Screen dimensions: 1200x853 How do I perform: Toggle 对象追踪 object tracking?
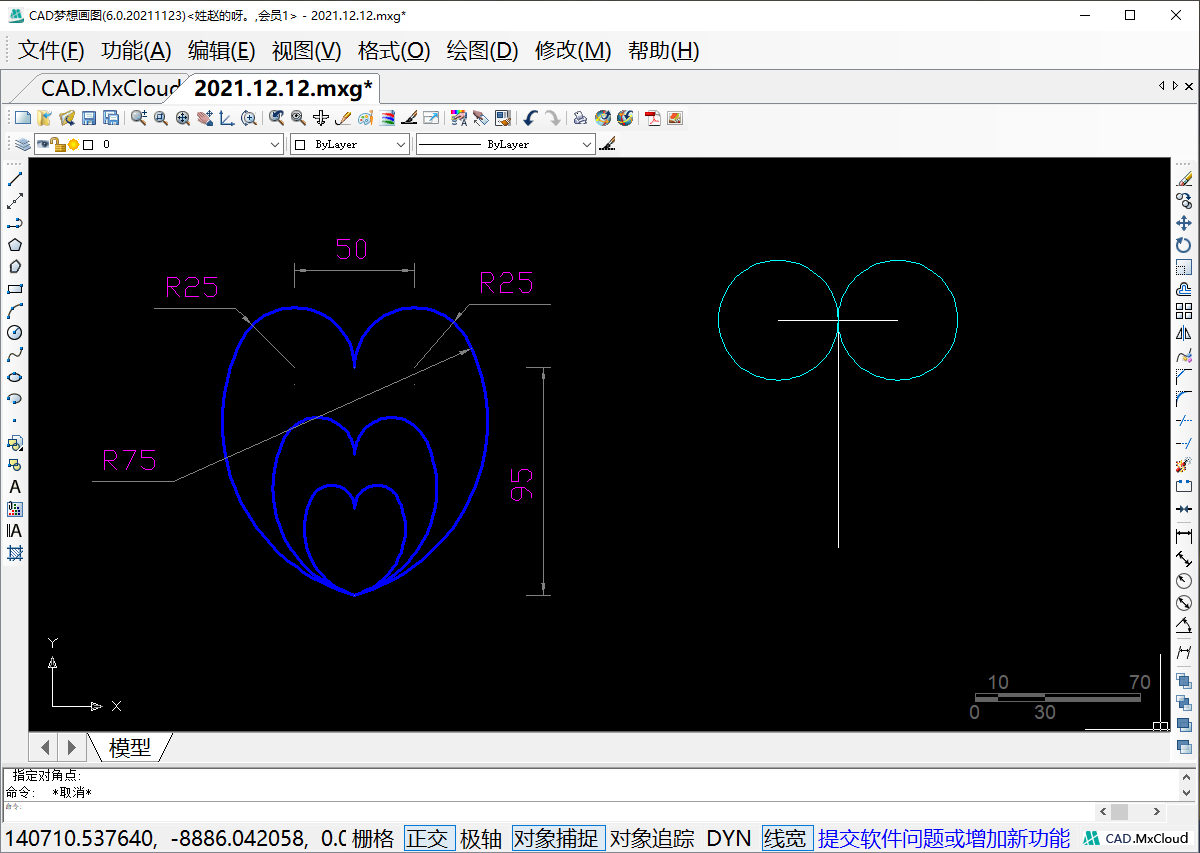pyautogui.click(x=653, y=838)
